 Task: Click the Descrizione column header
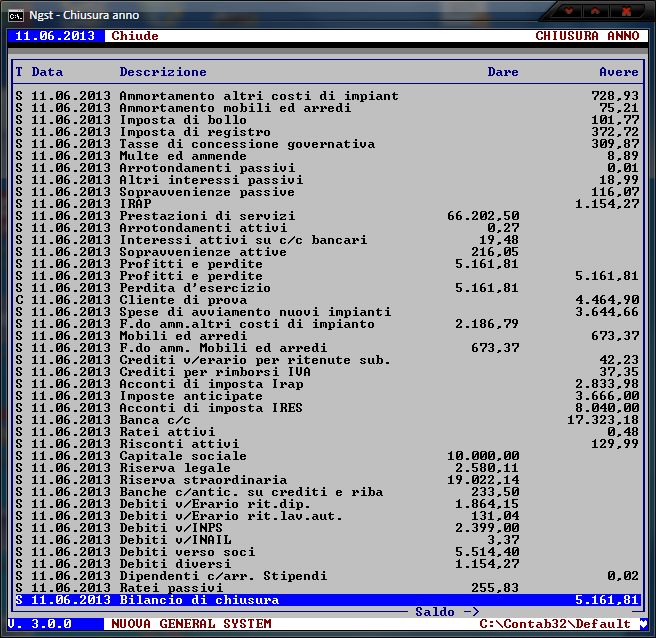coord(163,72)
